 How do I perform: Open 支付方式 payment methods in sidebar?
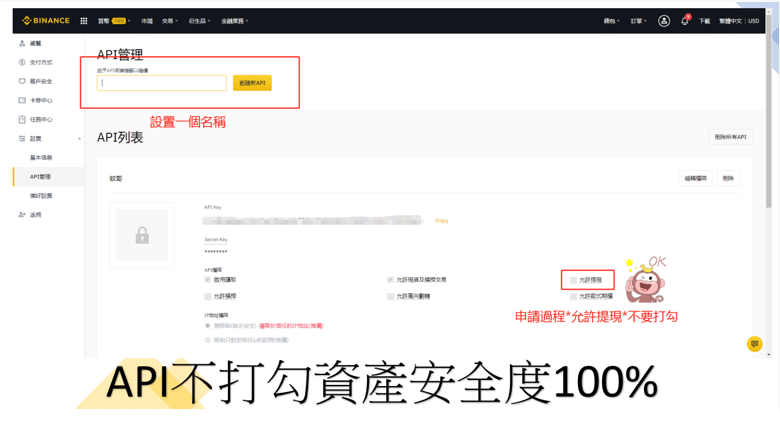click(x=36, y=62)
